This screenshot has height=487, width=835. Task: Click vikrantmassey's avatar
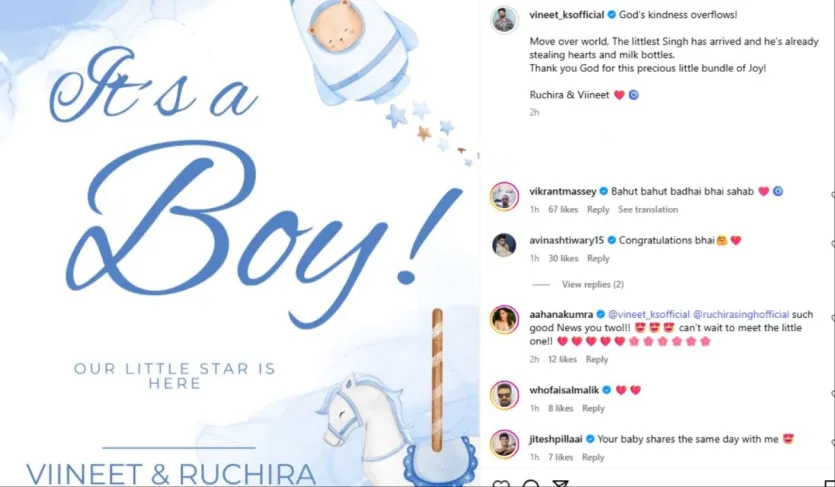504,196
